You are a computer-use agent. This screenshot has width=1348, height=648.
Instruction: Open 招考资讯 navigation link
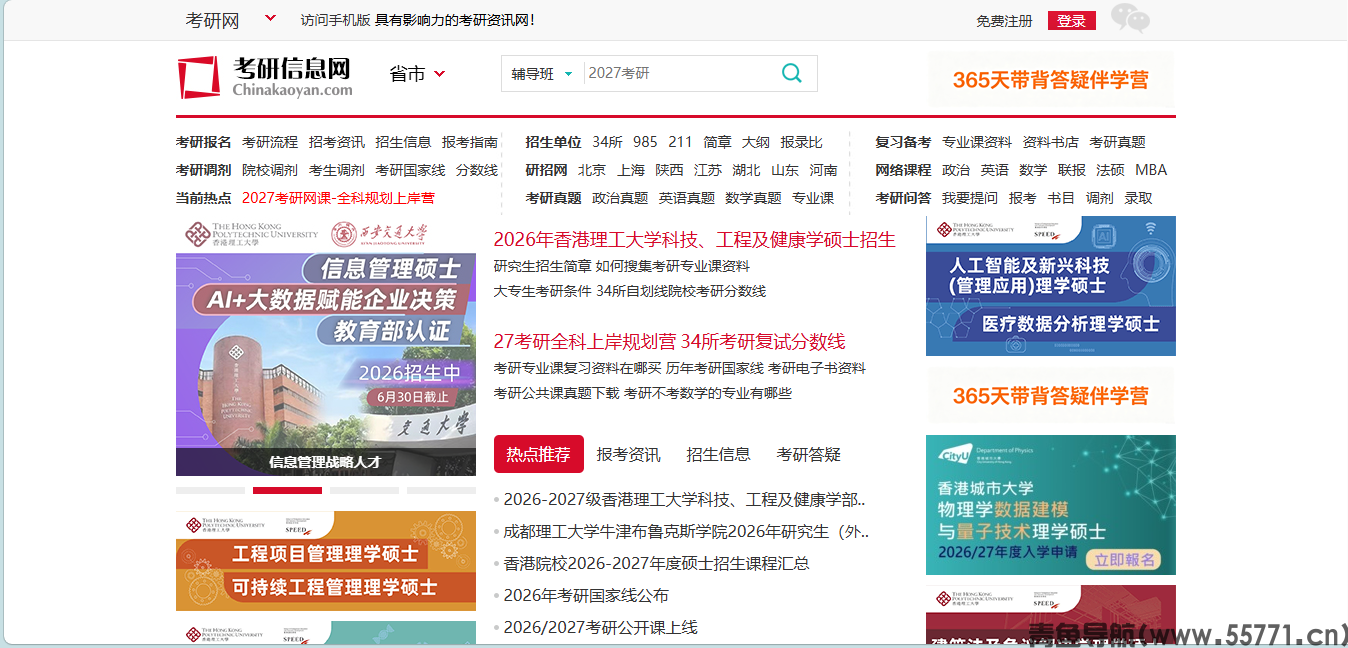click(336, 142)
